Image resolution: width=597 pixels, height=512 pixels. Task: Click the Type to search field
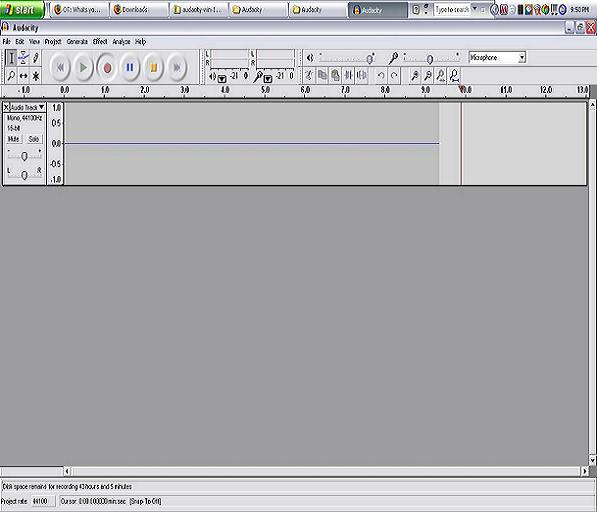click(452, 10)
